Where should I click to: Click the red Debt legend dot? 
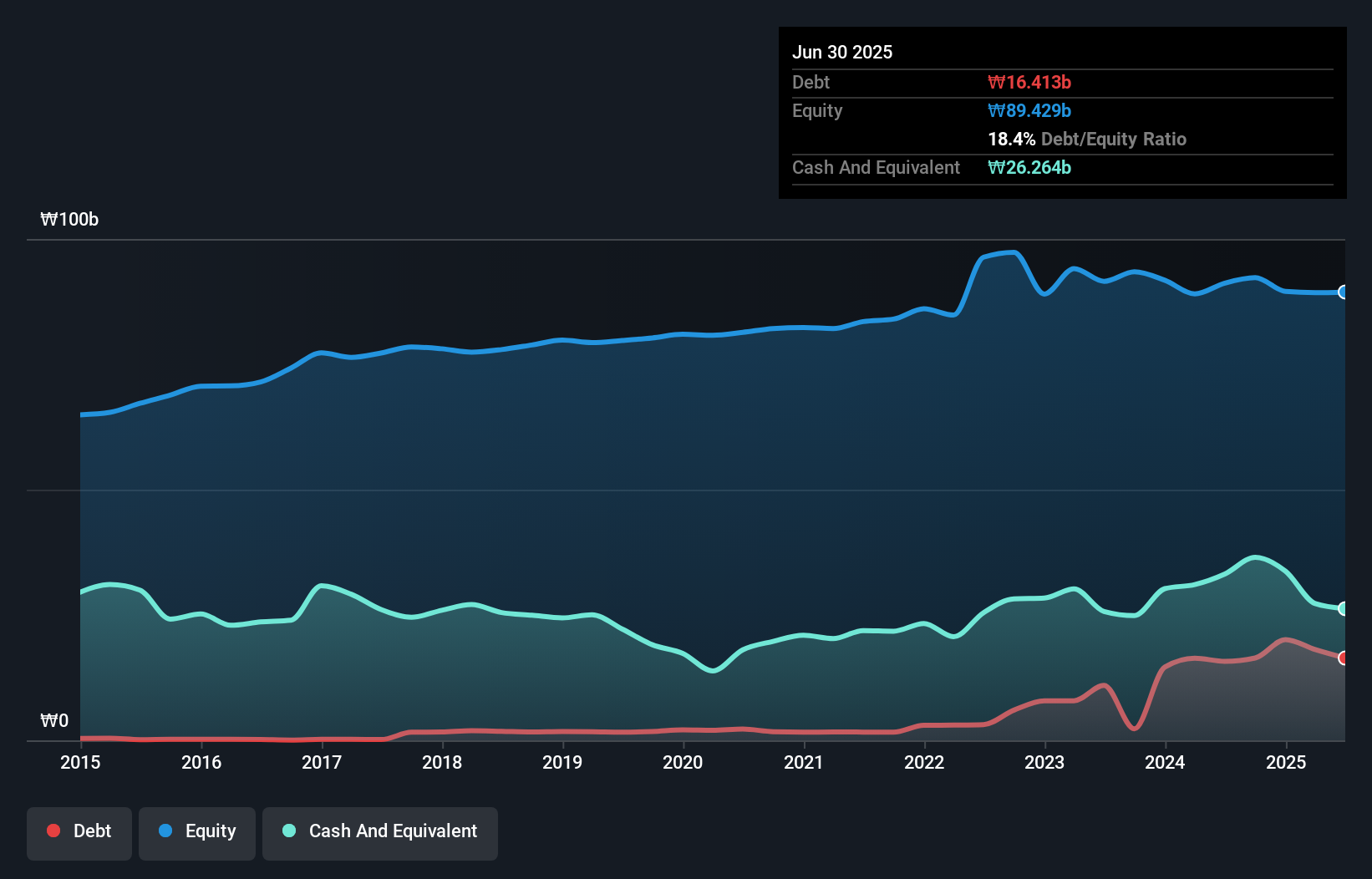pos(53,831)
